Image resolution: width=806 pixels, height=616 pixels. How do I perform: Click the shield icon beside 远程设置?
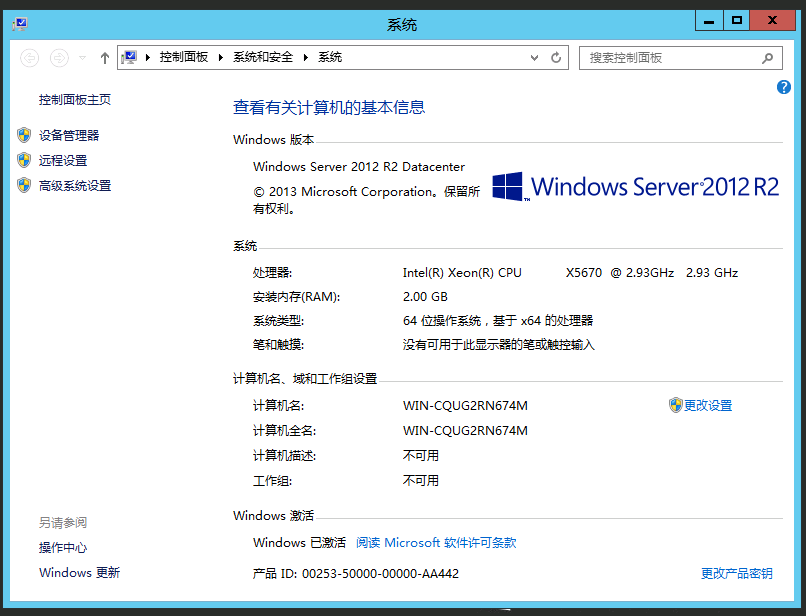coord(24,160)
